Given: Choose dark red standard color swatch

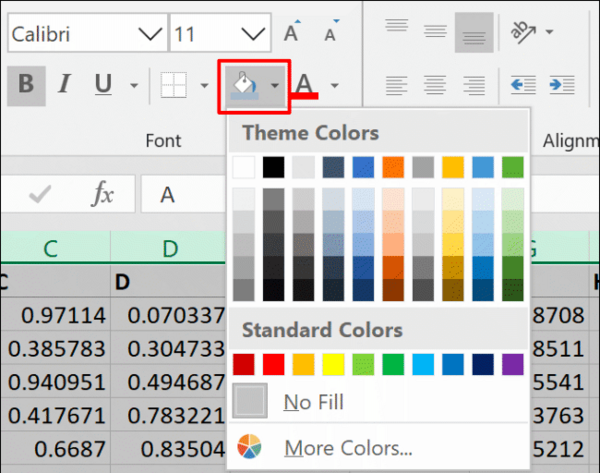Looking at the screenshot, I should click(244, 364).
